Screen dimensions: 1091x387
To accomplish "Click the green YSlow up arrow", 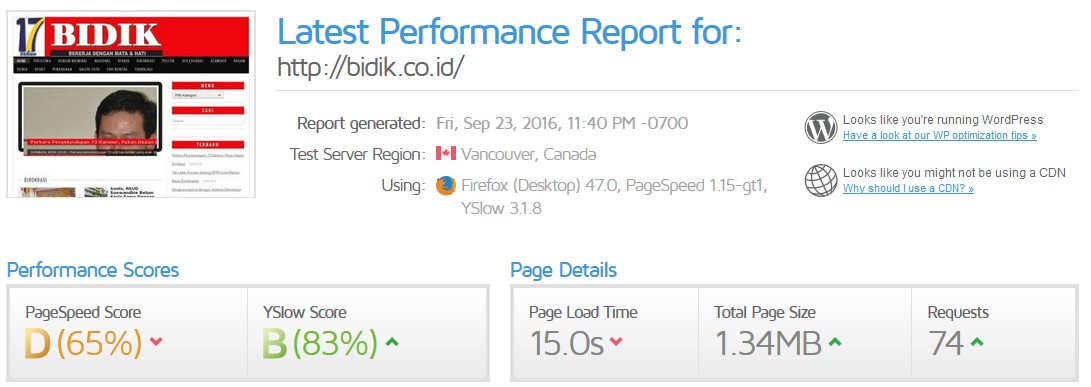I will tap(392, 342).
